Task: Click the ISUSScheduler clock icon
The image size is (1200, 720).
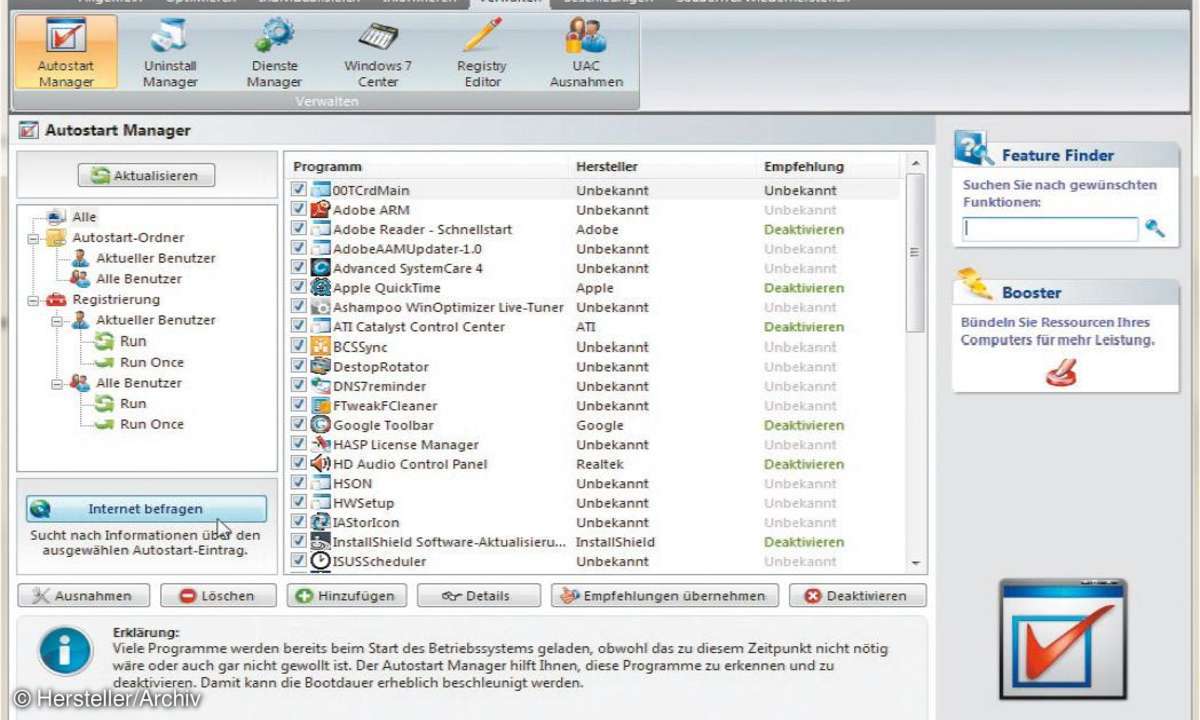Action: tap(320, 561)
